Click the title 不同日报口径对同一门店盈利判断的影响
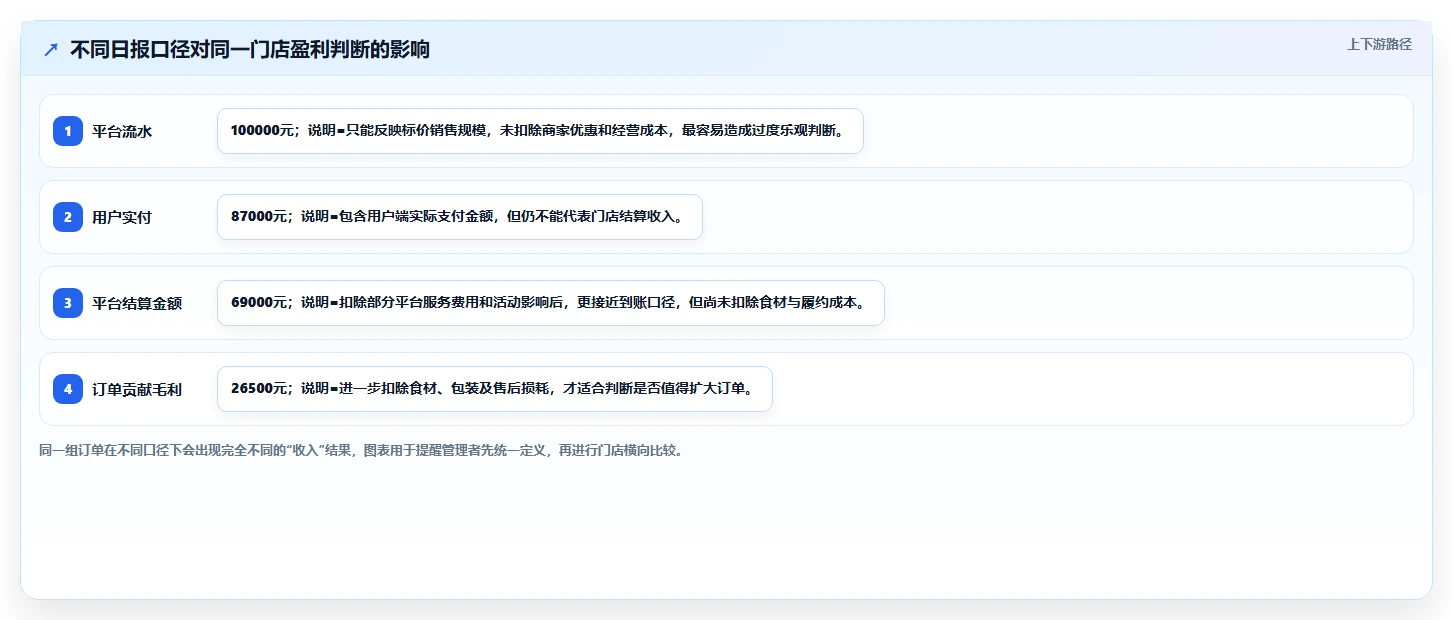Image resolution: width=1453 pixels, height=620 pixels. point(250,49)
